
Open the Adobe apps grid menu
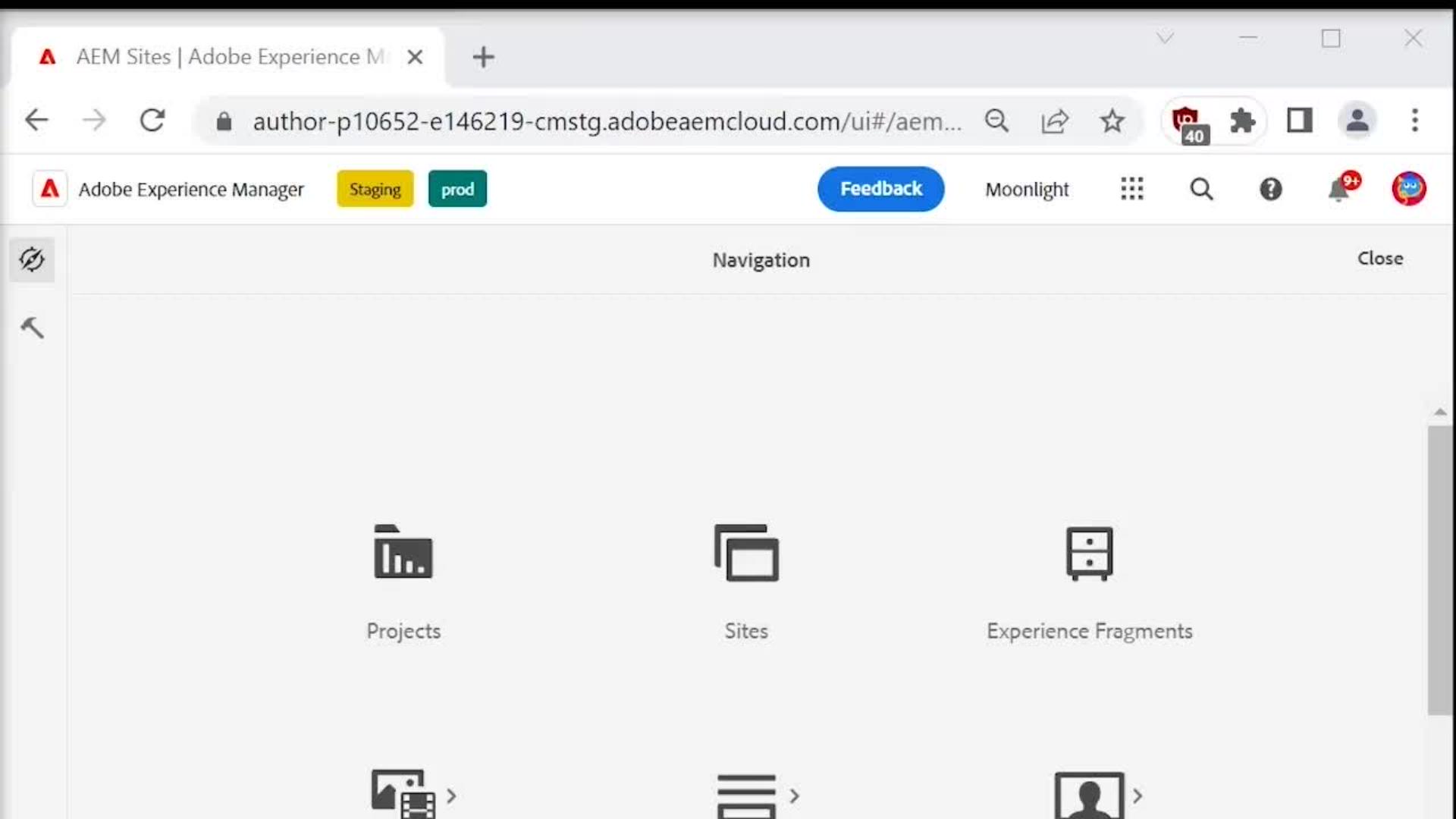pyautogui.click(x=1131, y=189)
